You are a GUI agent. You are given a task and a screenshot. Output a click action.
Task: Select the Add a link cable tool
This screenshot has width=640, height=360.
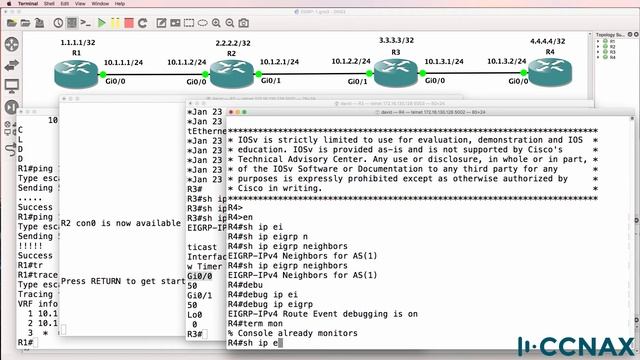(x=11, y=149)
